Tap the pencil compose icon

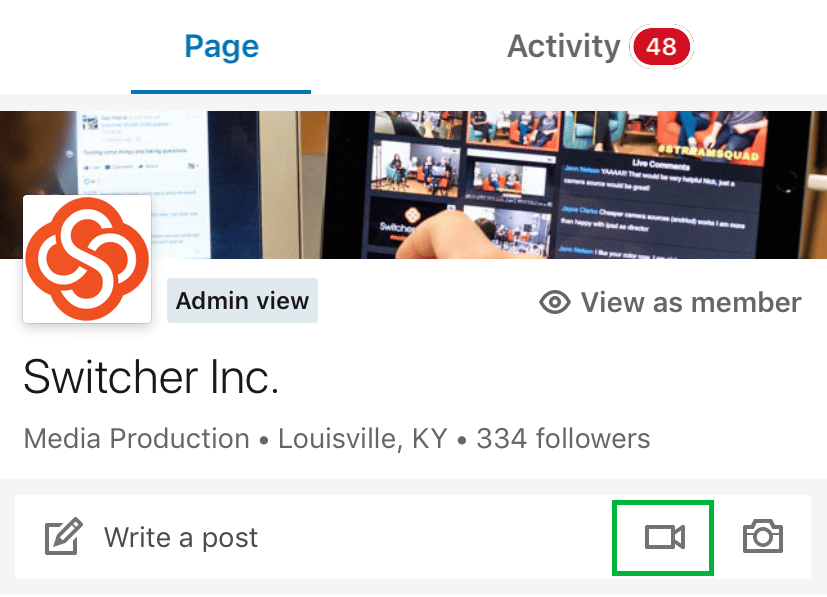coord(64,536)
